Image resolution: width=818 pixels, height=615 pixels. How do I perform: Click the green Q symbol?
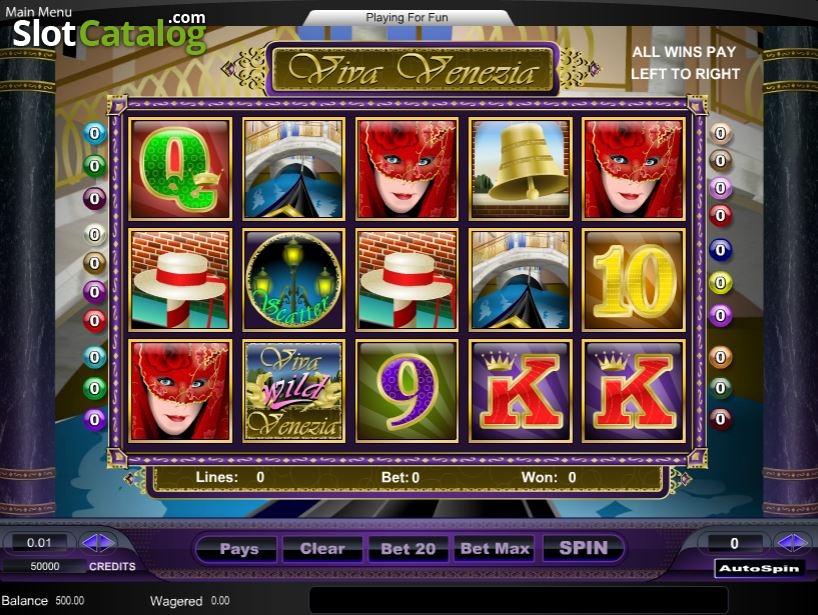pyautogui.click(x=180, y=168)
